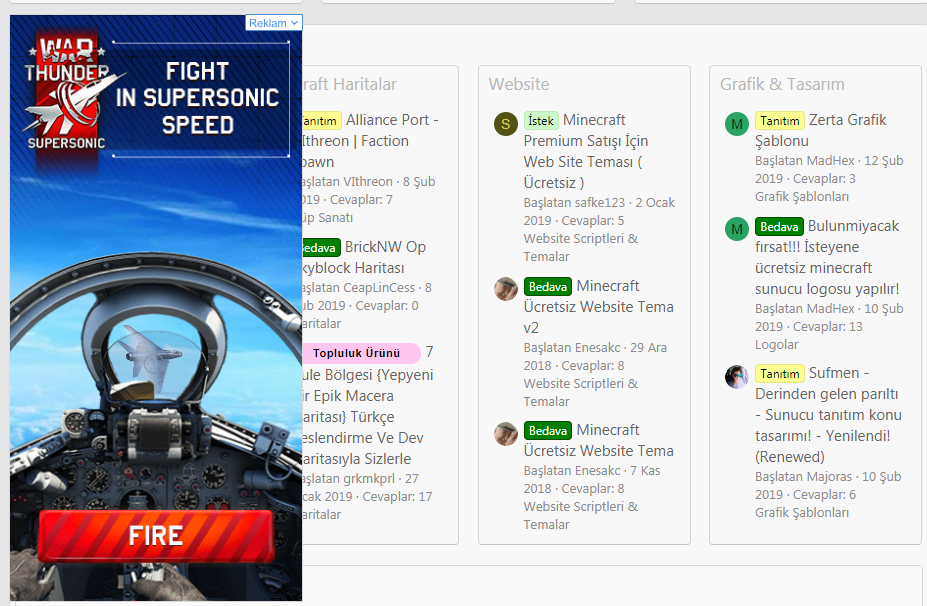Click the FIRE button in War Thunder ad
The image size is (927, 606).
(156, 536)
